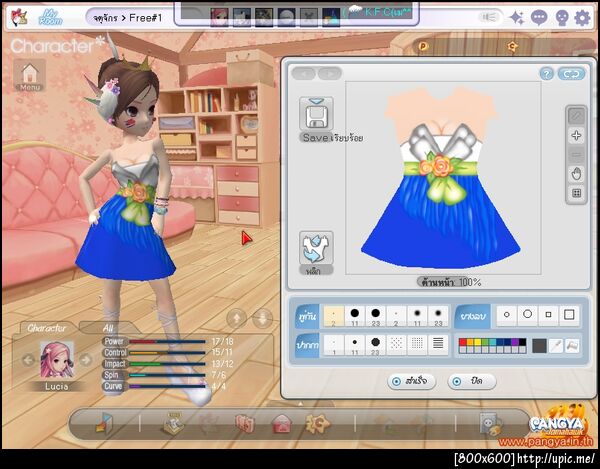Viewport: 600px width, 469px height.
Task: Select the paint fill tool
Action: click(x=572, y=346)
